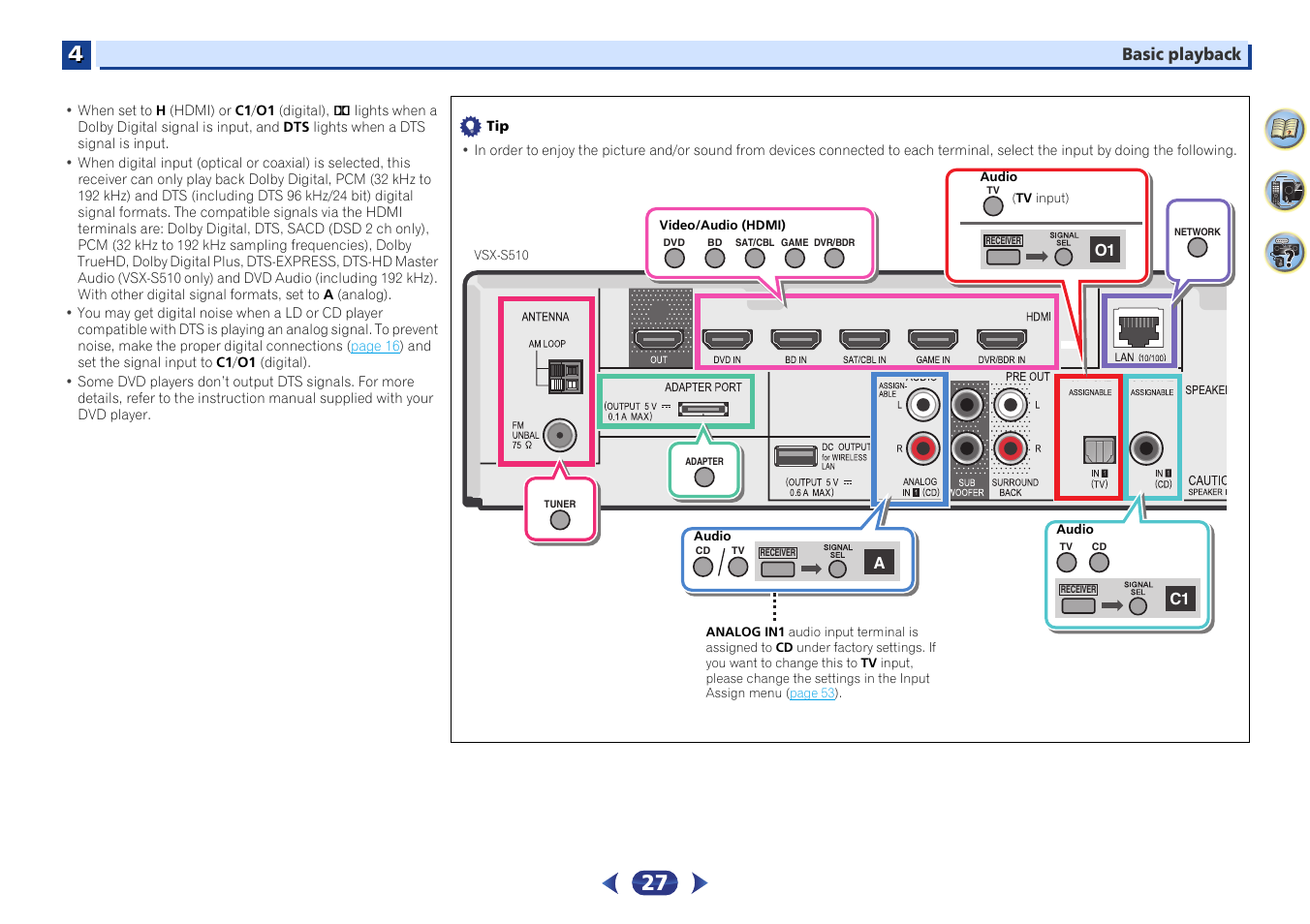Click the 'Video/Audio (HDMI)' callout heading

pyautogui.click(x=723, y=225)
